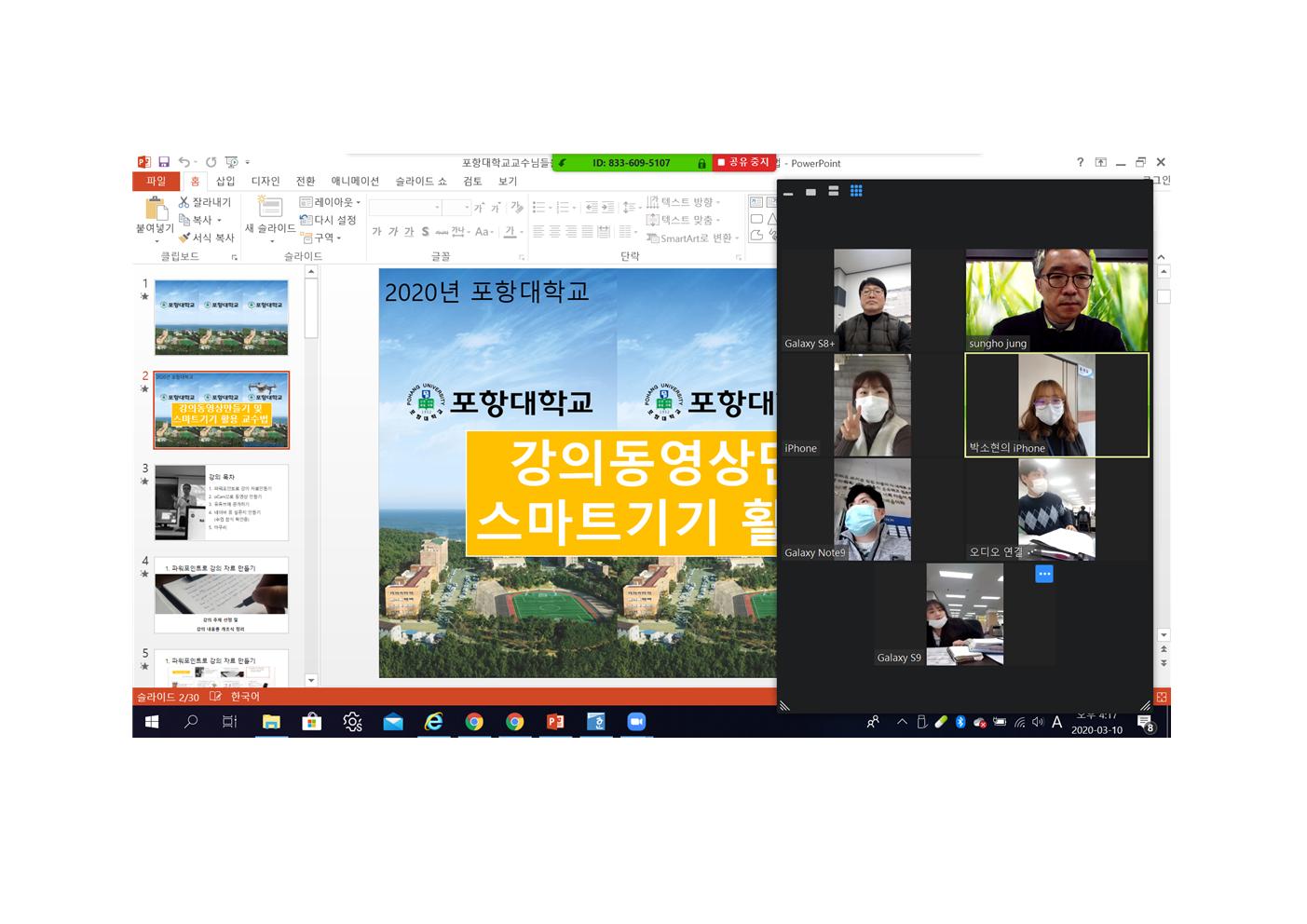Open the 파일 (File) tab
The height and width of the screenshot is (924, 1307).
(x=156, y=182)
